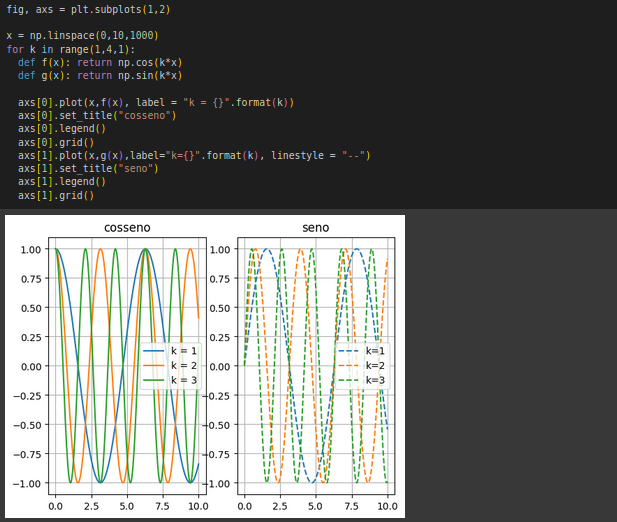Click the 5.0 x-axis tick of cosseno plot

126,507
